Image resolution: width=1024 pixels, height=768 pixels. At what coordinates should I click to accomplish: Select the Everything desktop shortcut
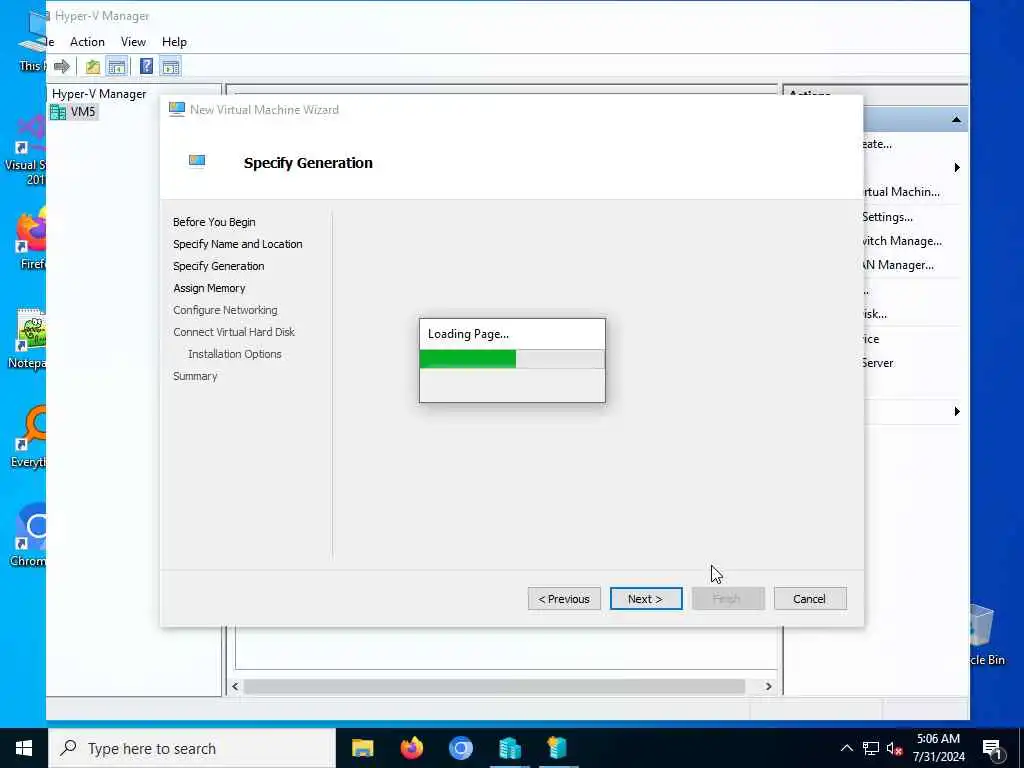click(27, 436)
